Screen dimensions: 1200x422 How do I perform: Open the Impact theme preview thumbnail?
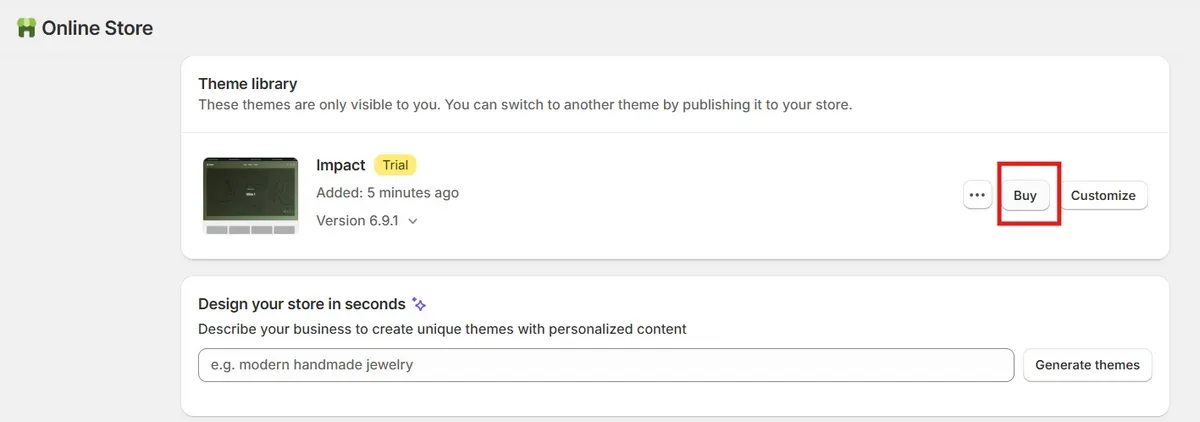point(250,195)
